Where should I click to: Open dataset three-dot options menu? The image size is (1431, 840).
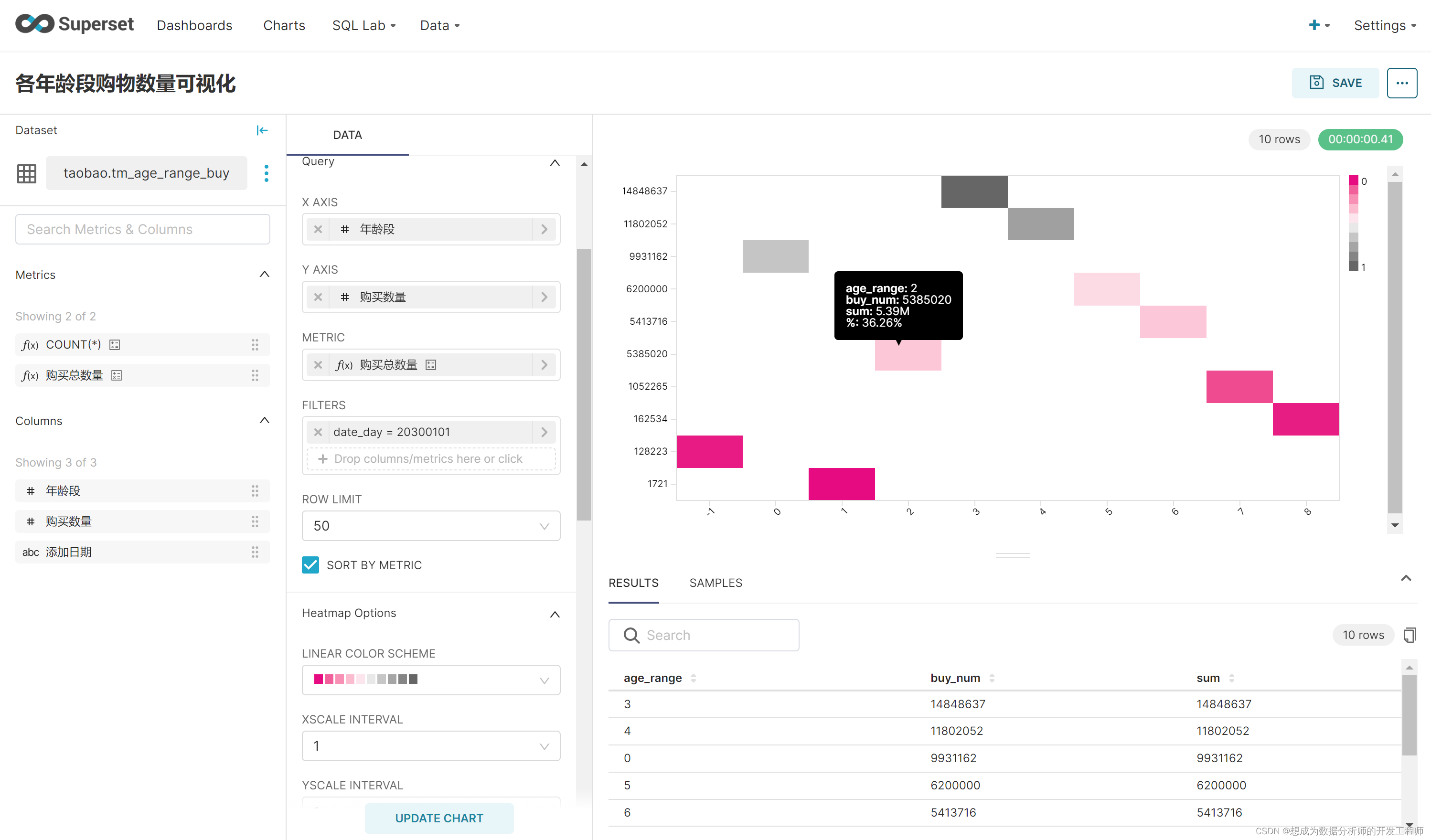267,173
